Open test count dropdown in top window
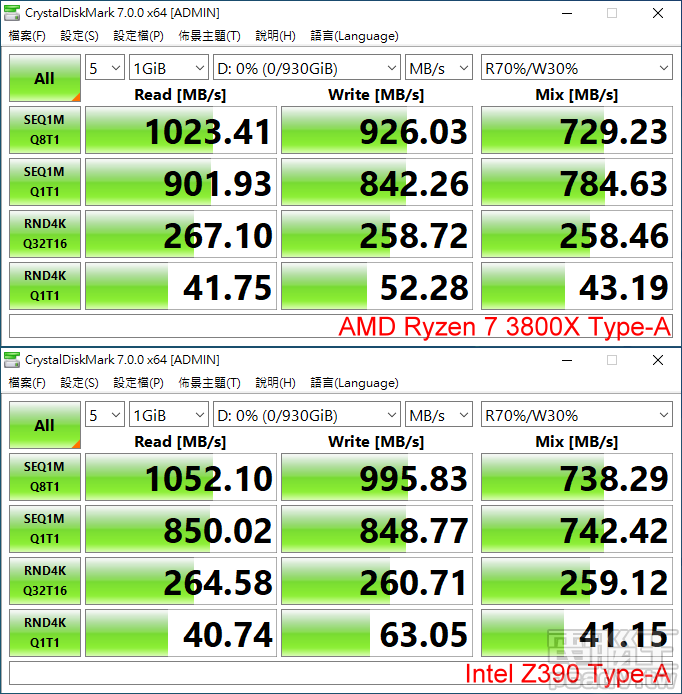 (x=105, y=68)
